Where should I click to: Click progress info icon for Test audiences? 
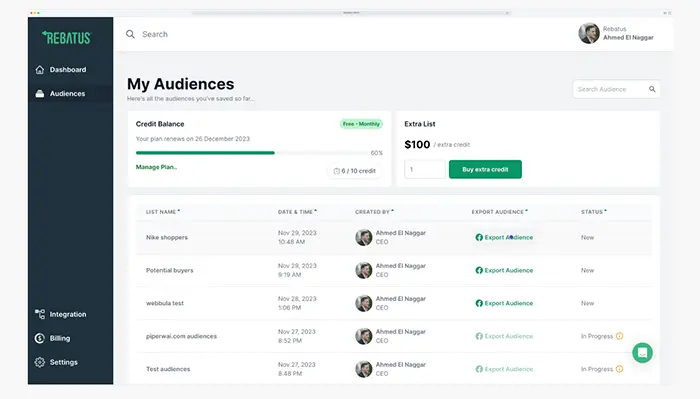619,369
